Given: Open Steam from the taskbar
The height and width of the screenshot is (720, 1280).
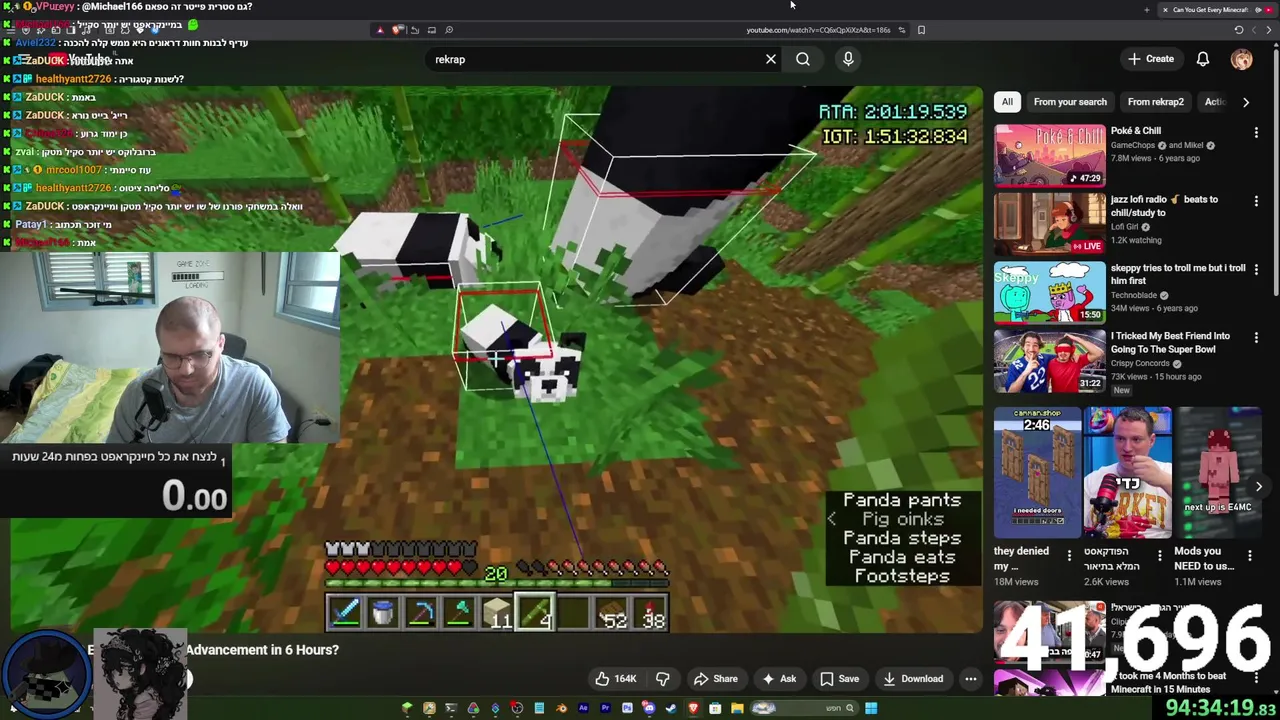Looking at the screenshot, I should click(670, 708).
